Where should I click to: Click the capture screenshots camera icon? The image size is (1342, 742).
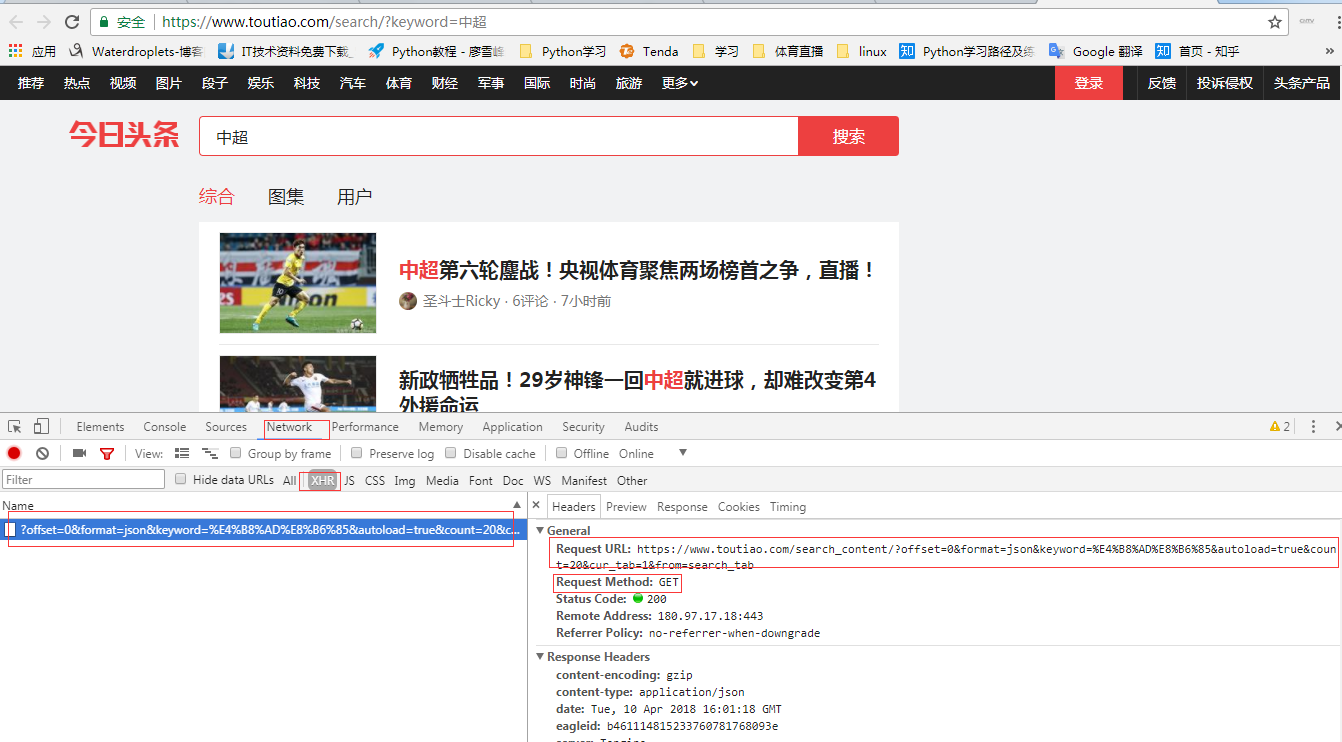(x=79, y=453)
